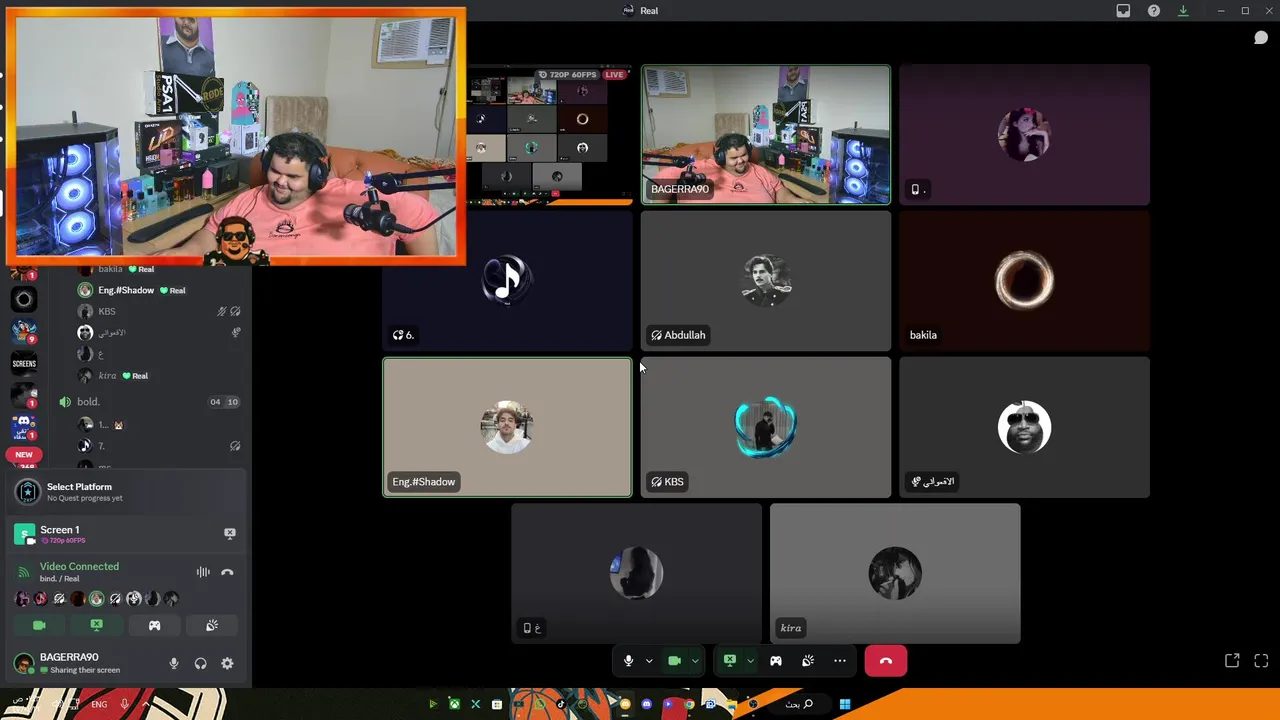Start an activity from call control bar
This screenshot has height=720, width=1280.
[776, 661]
